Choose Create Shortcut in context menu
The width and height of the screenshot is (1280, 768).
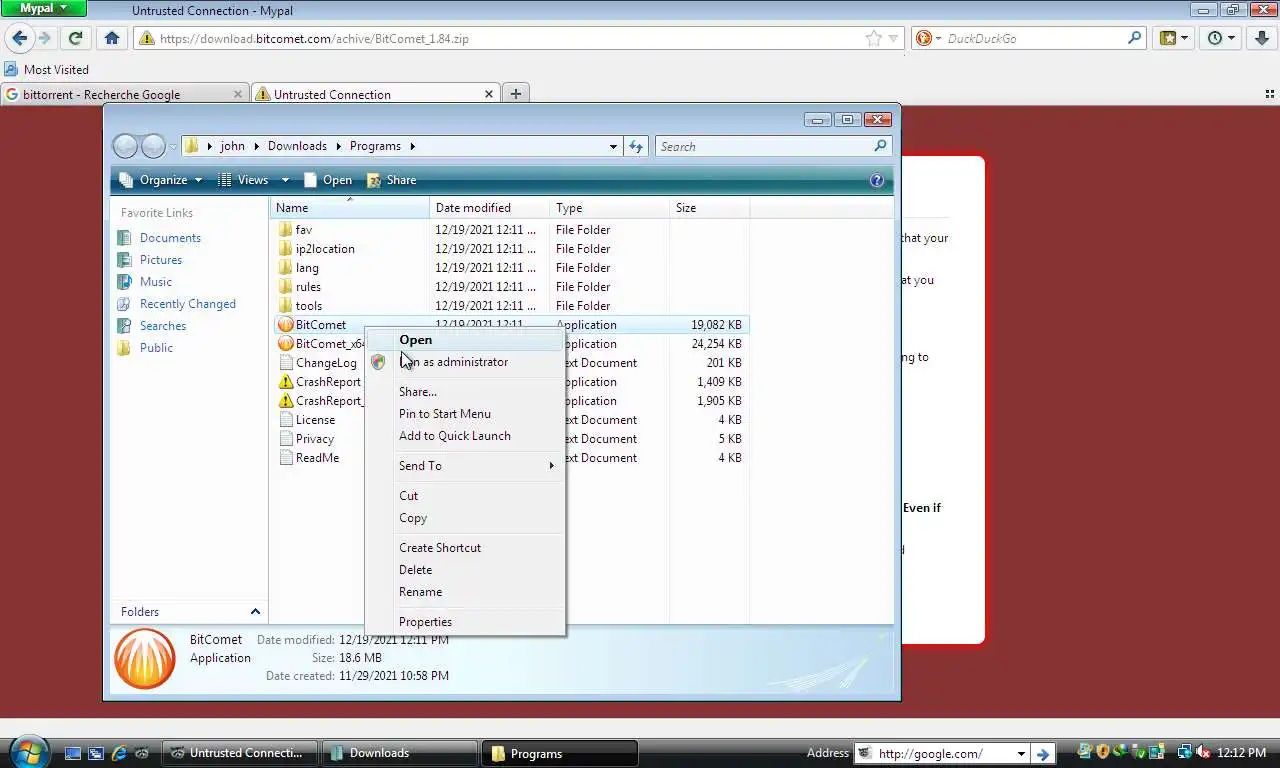(x=465, y=548)
